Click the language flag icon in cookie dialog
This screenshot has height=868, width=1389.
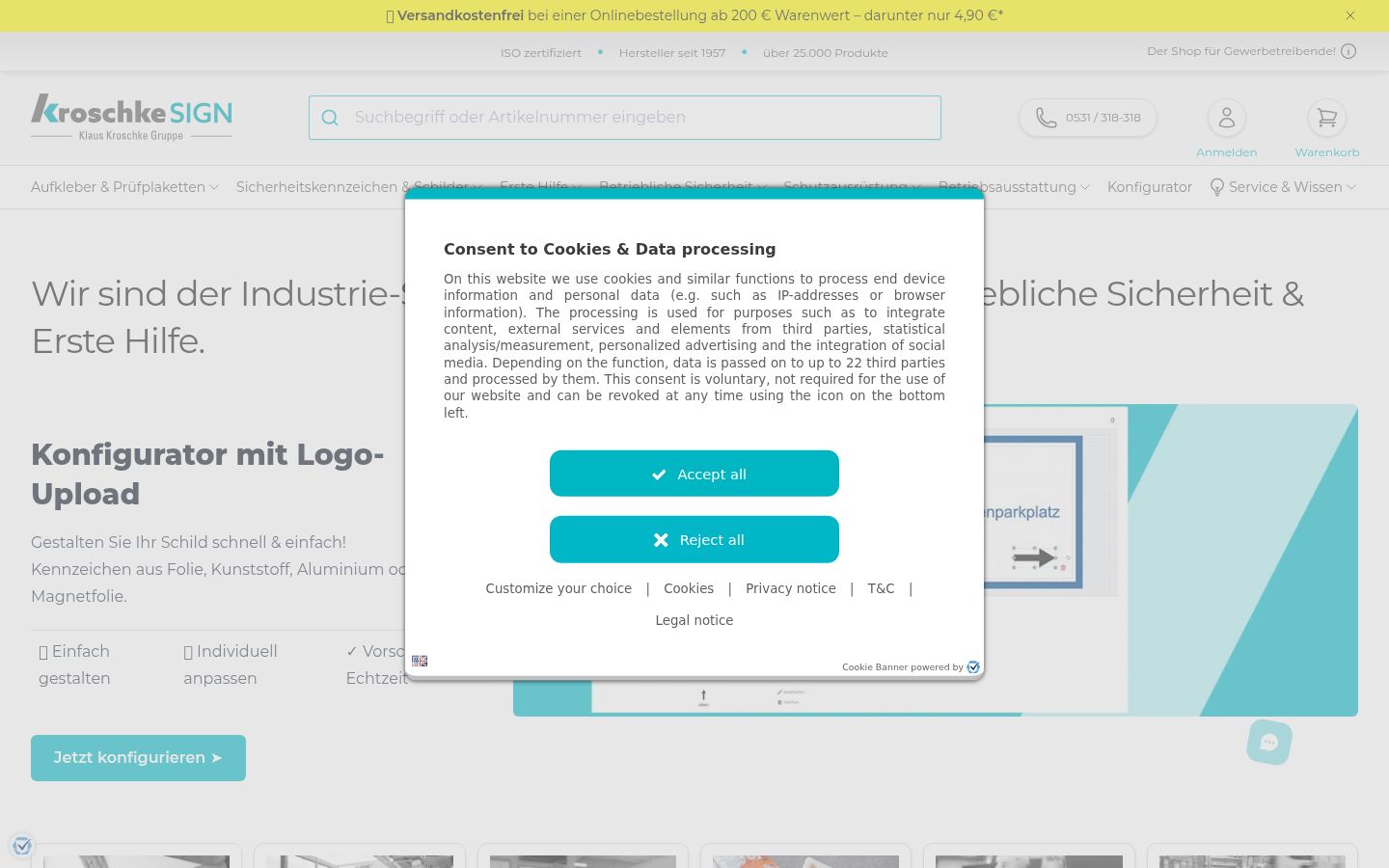[x=420, y=661]
